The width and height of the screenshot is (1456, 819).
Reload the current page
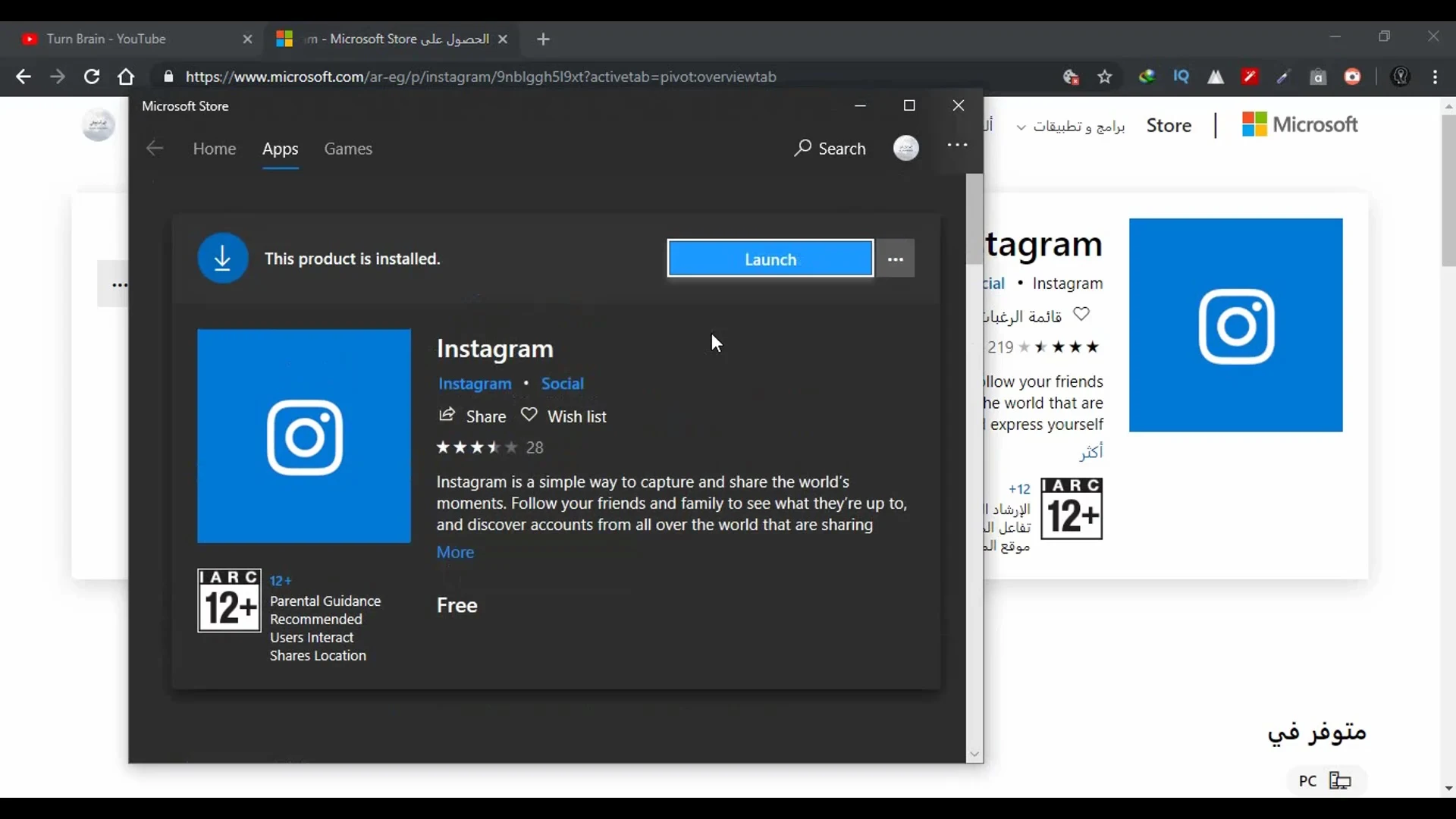92,77
